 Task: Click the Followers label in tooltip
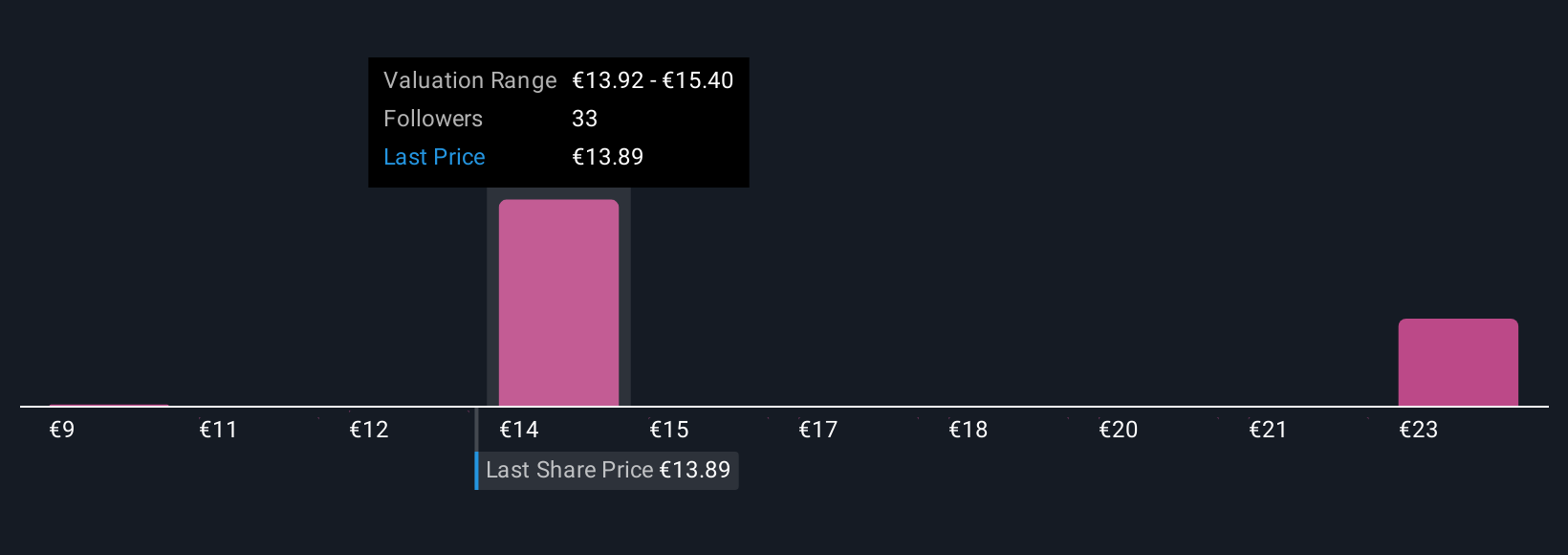[x=433, y=119]
